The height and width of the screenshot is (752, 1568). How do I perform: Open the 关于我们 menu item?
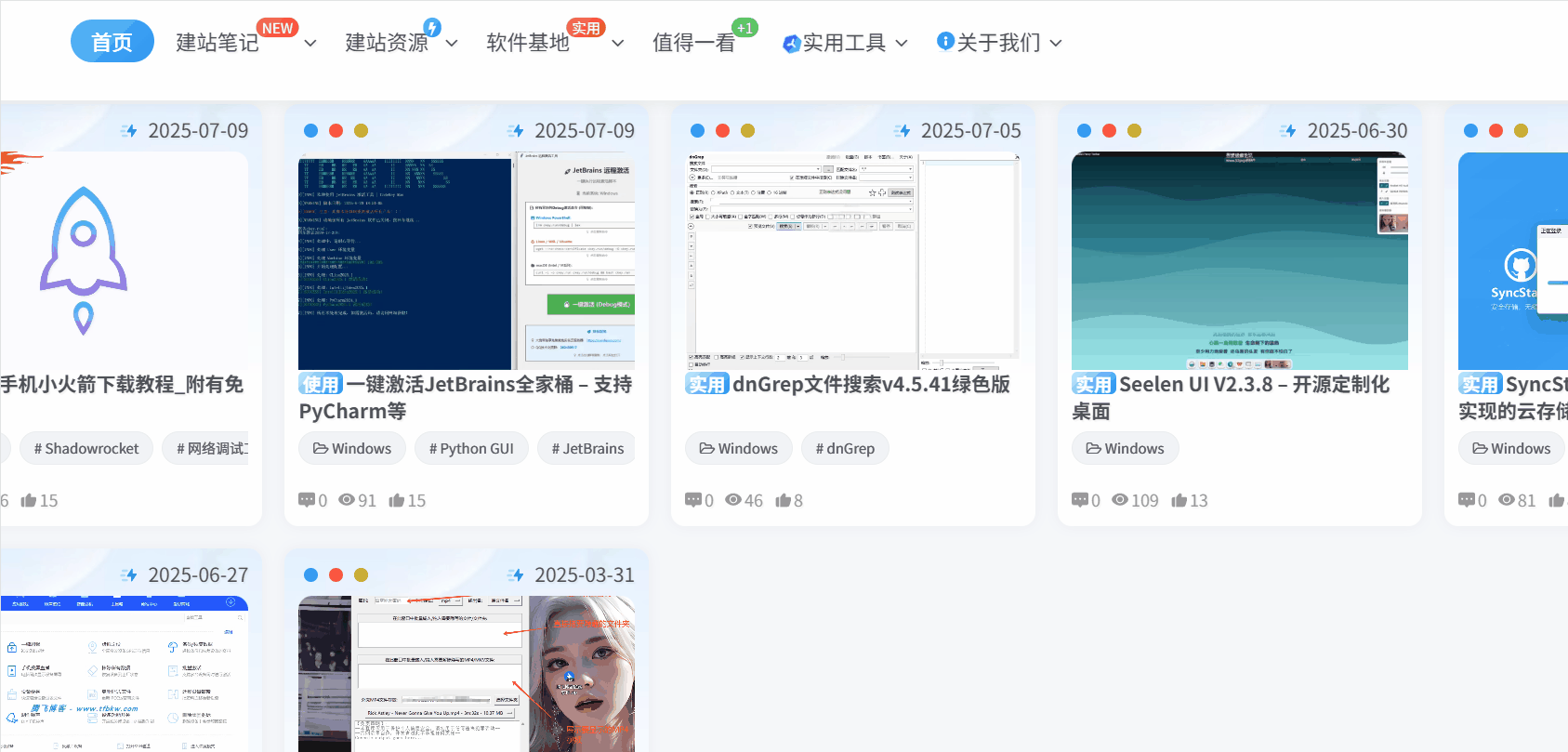tap(999, 43)
